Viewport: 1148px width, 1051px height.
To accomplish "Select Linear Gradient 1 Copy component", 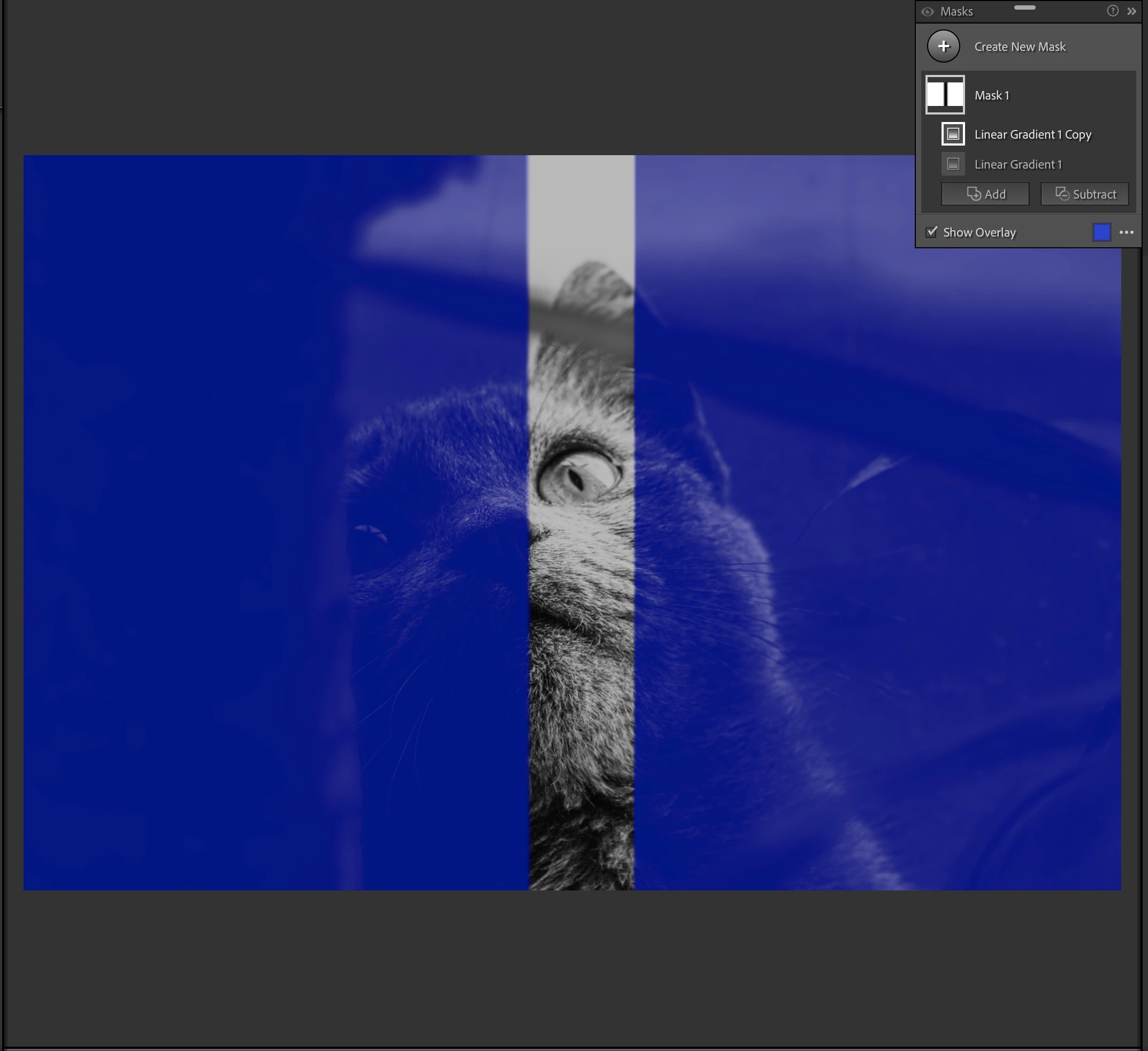I will pyautogui.click(x=1032, y=134).
